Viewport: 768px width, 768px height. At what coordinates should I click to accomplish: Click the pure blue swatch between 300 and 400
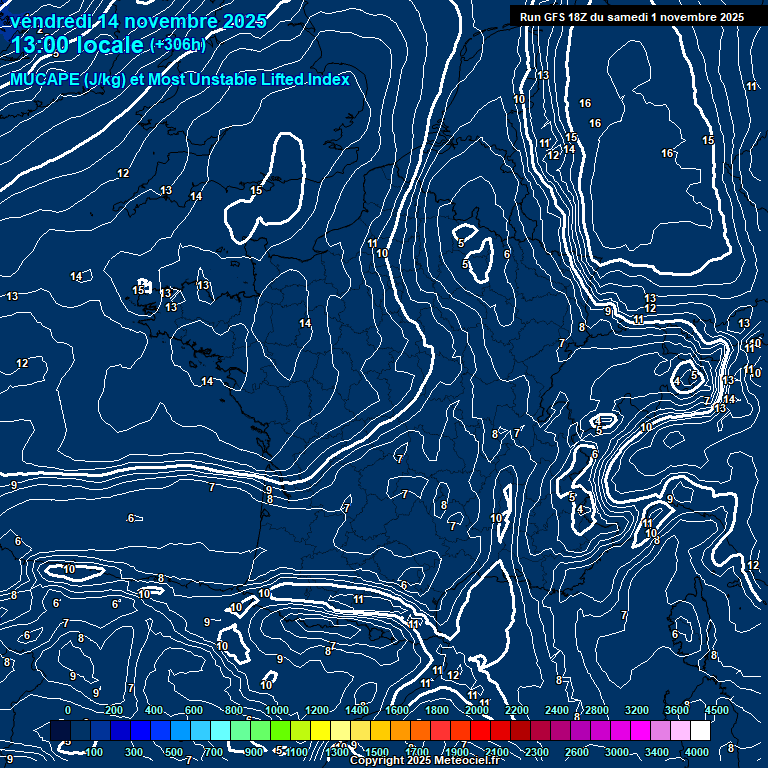tap(141, 730)
